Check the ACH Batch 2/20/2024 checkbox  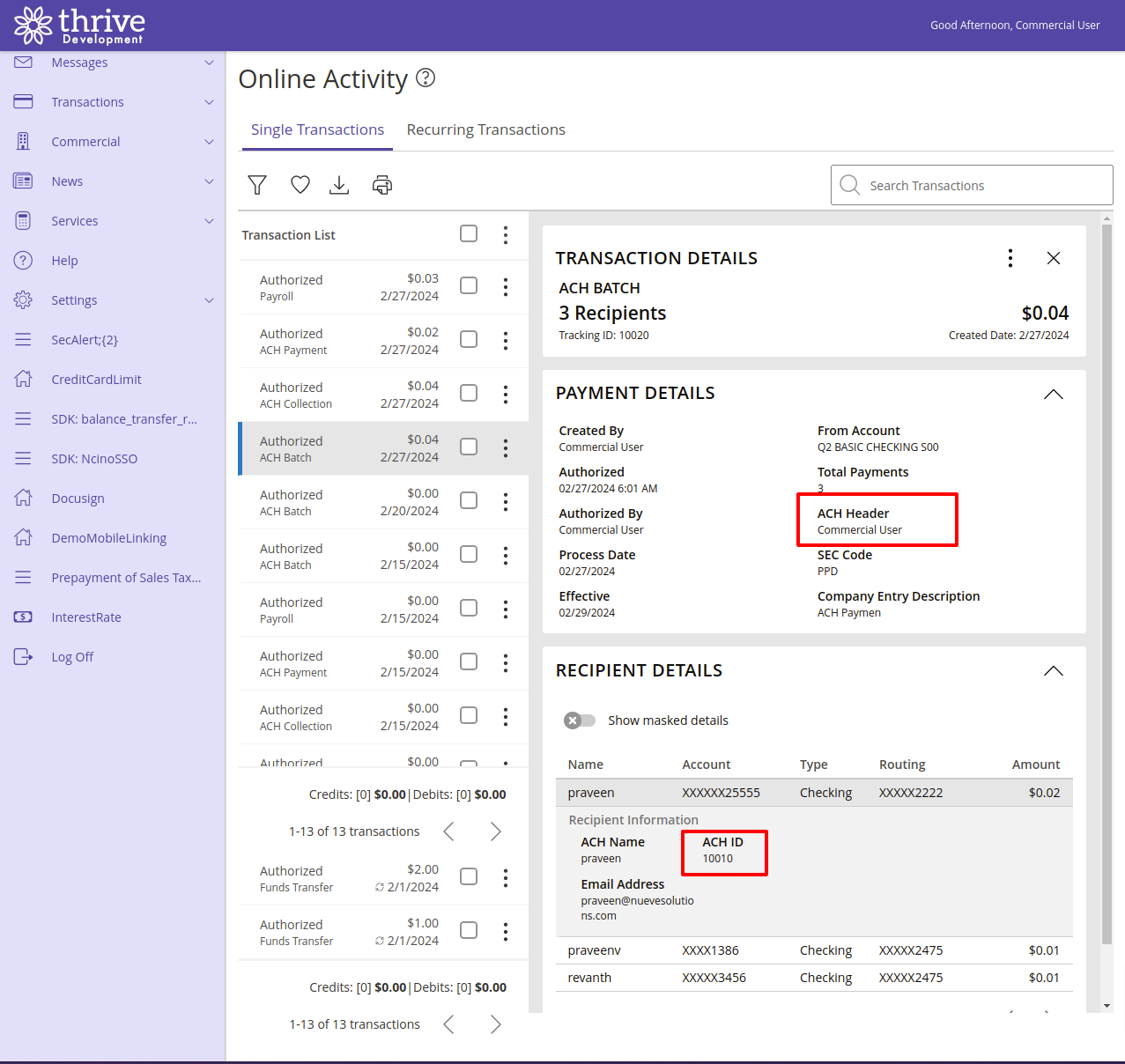pos(469,500)
